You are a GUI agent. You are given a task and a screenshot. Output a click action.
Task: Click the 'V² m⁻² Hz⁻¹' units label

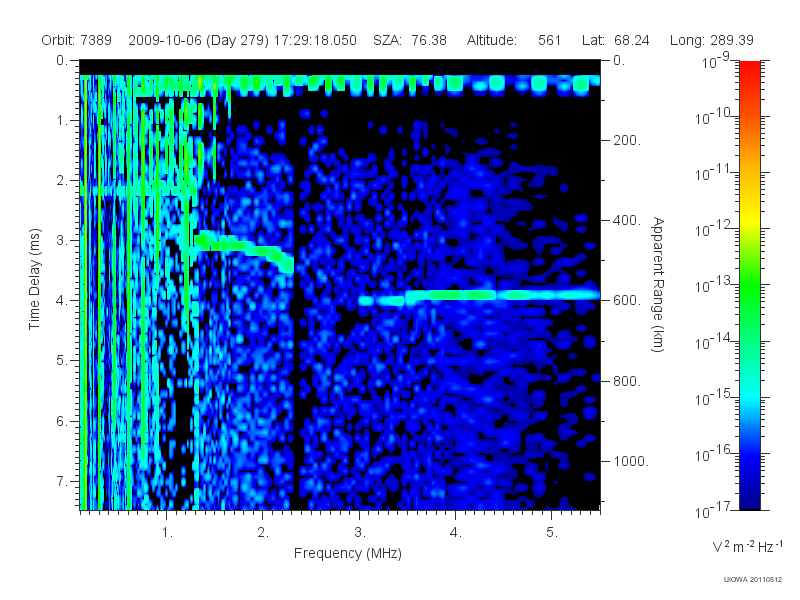pos(747,546)
